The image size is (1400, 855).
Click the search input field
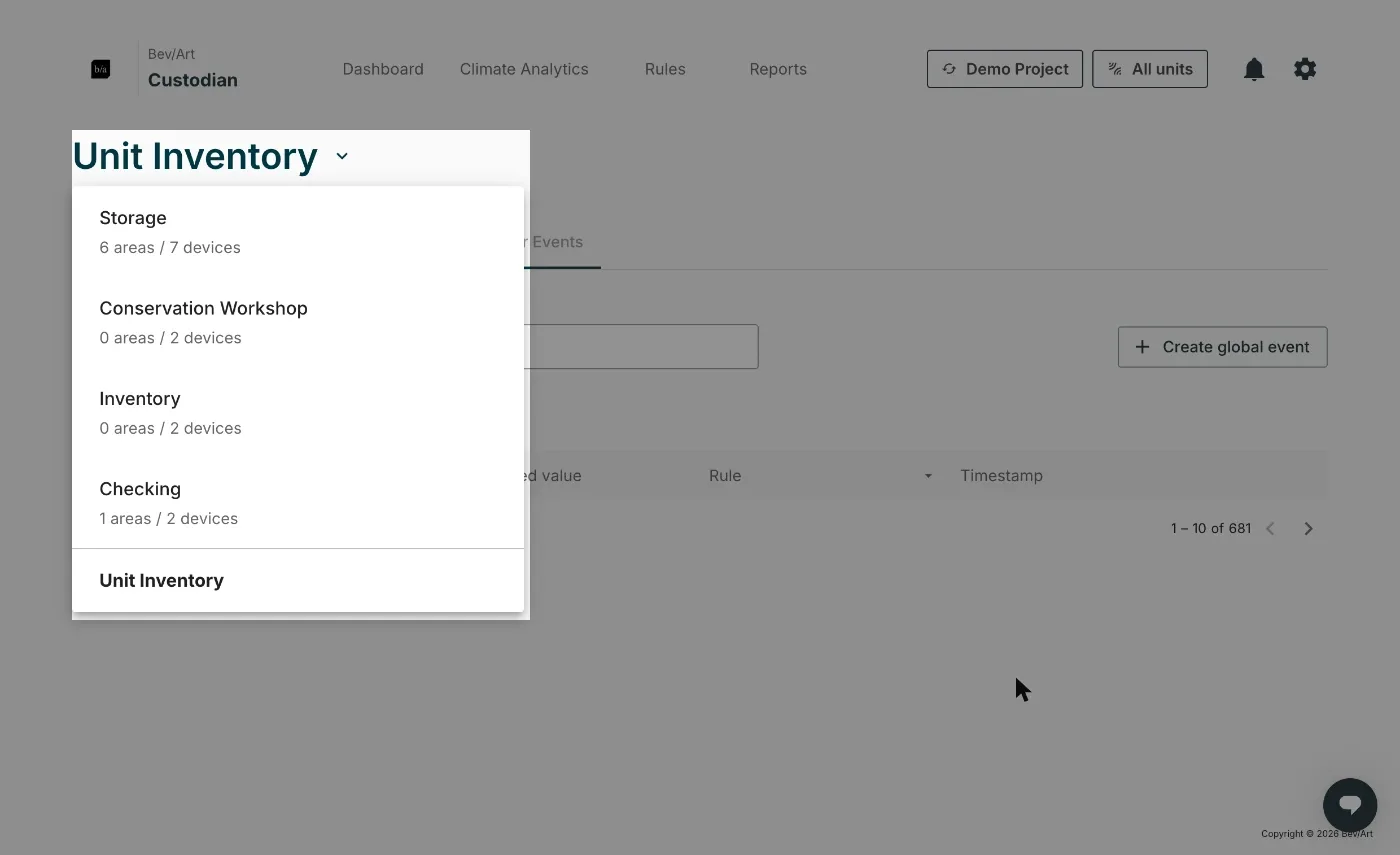(640, 346)
